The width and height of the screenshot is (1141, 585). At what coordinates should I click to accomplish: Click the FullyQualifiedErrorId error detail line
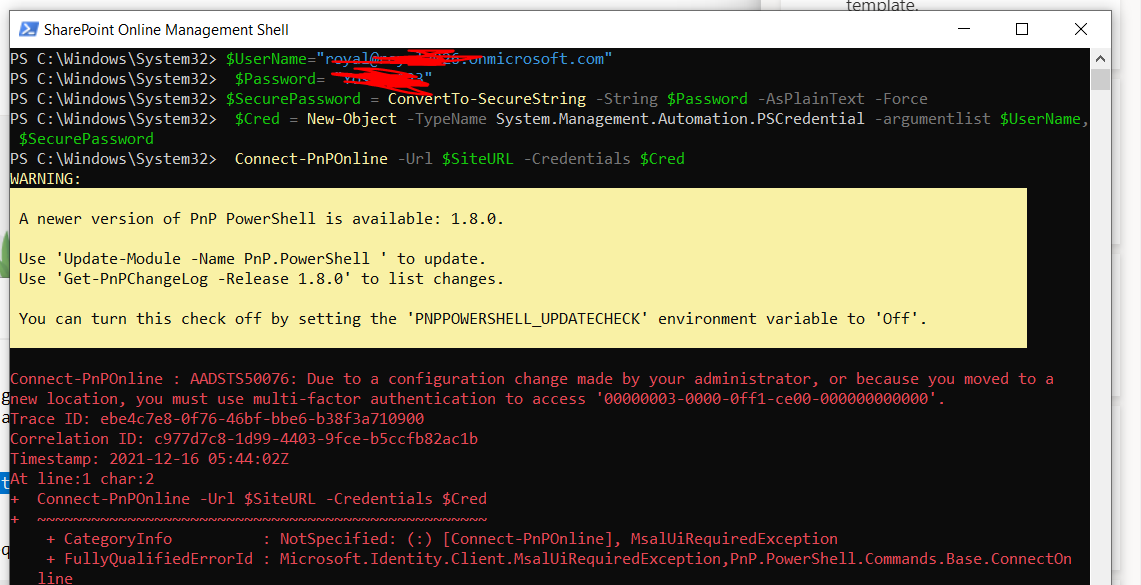pyautogui.click(x=559, y=559)
